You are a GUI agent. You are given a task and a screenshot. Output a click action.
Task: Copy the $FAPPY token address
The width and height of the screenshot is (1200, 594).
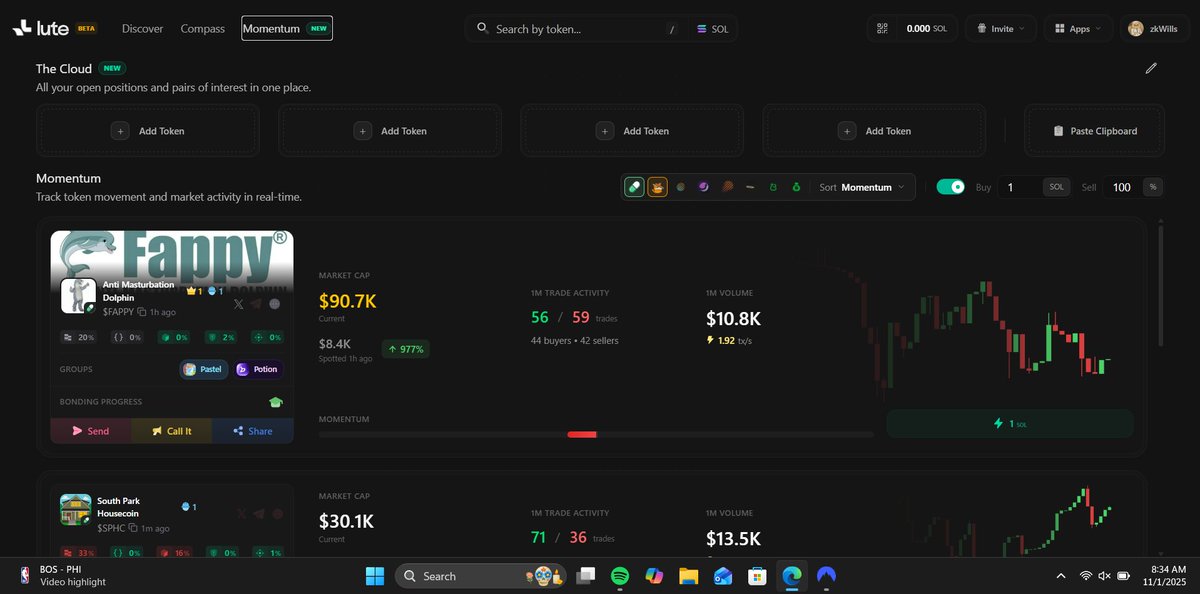(x=141, y=312)
